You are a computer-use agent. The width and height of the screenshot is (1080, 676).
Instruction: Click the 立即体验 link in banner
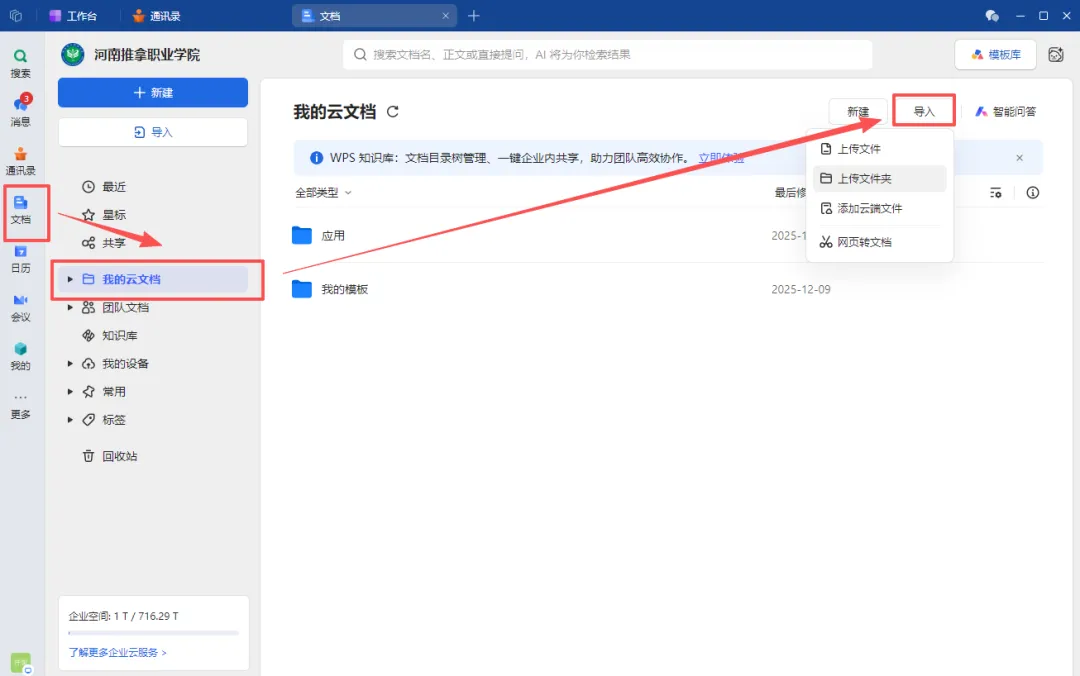[721, 158]
